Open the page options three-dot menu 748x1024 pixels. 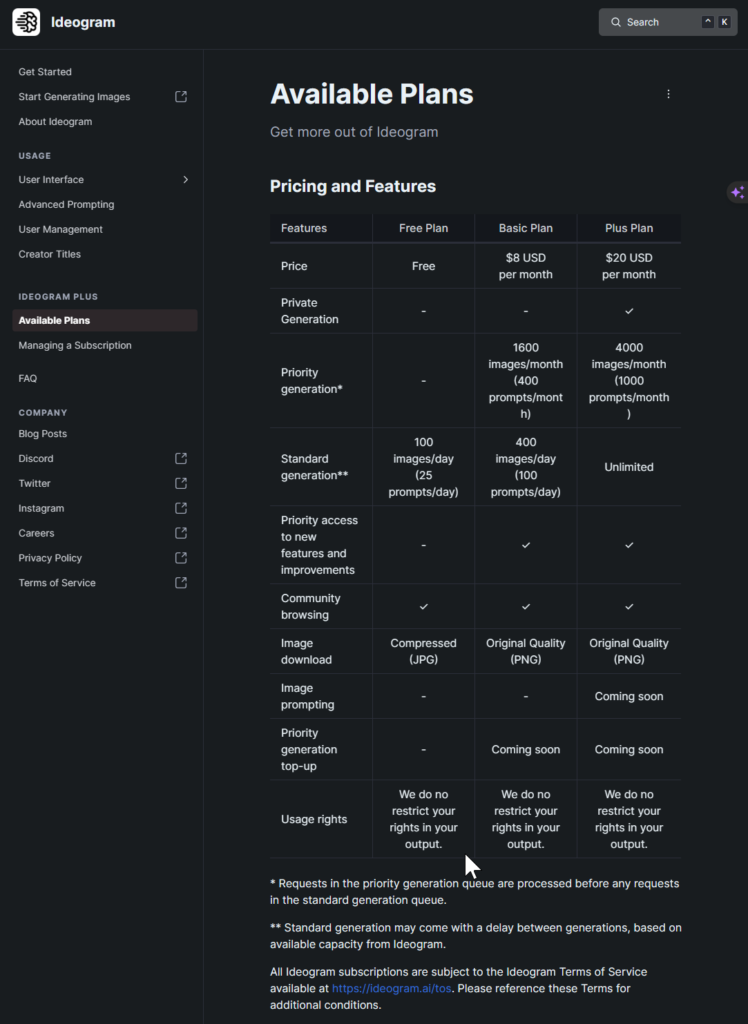pyautogui.click(x=668, y=94)
